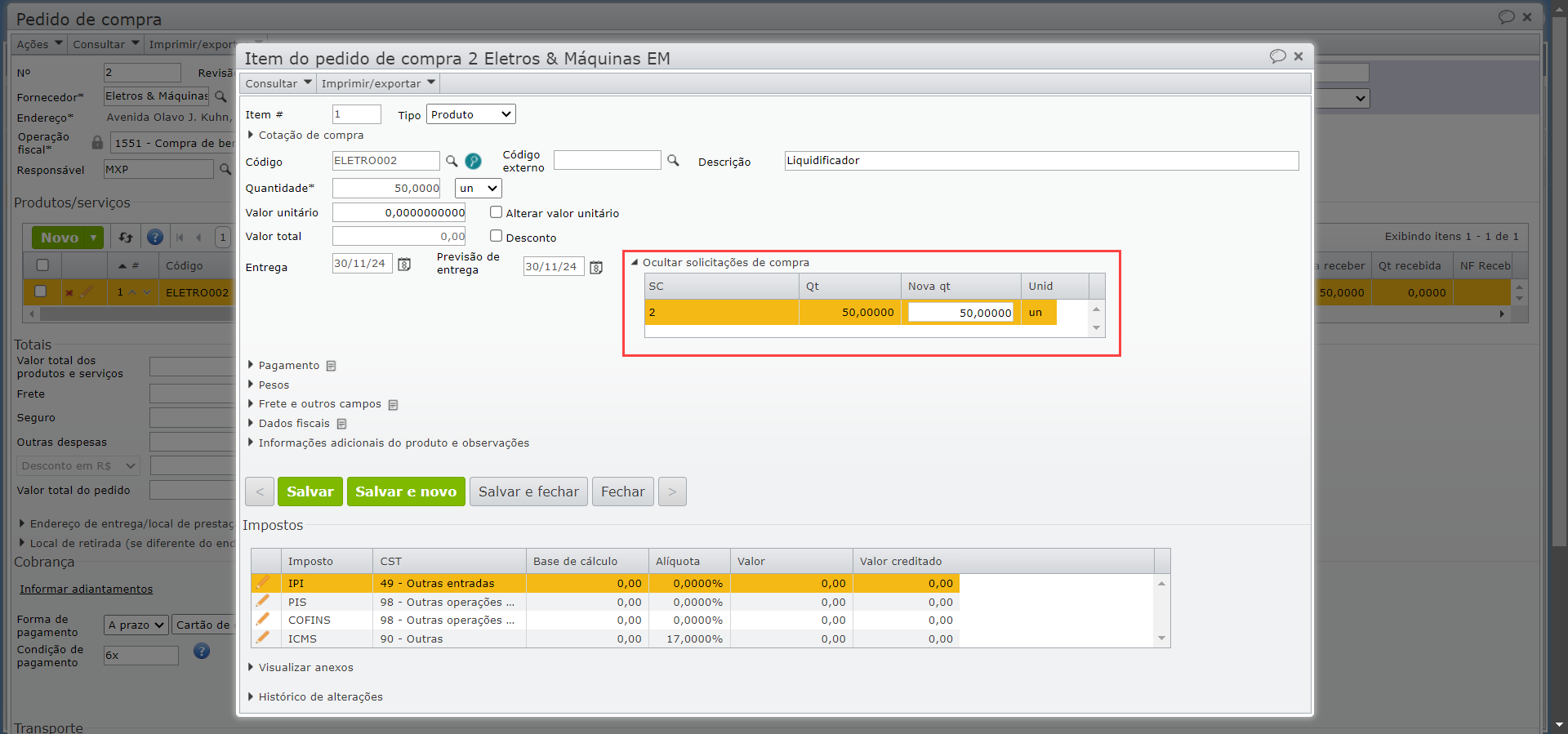Viewport: 1568px width, 734px height.
Task: Click the Informar adiantamentos link
Action: (86, 589)
